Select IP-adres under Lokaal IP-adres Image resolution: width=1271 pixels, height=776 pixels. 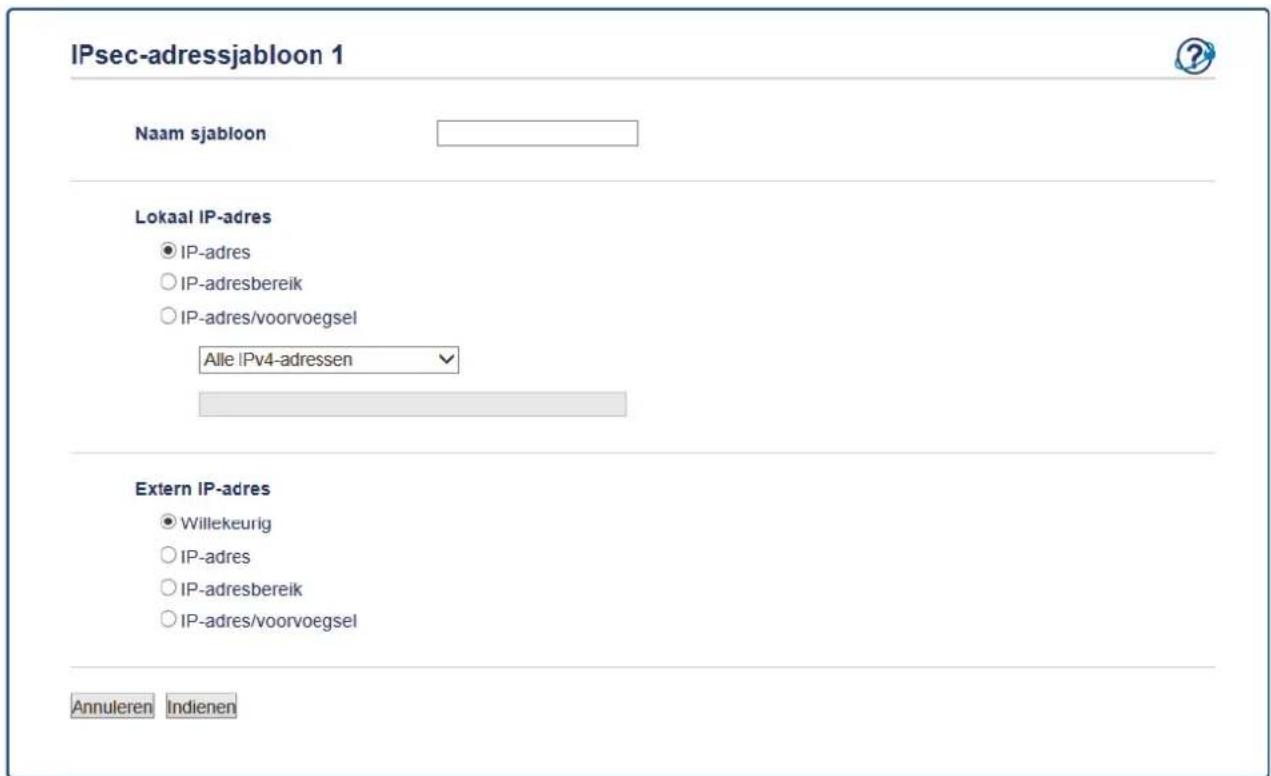tap(168, 251)
